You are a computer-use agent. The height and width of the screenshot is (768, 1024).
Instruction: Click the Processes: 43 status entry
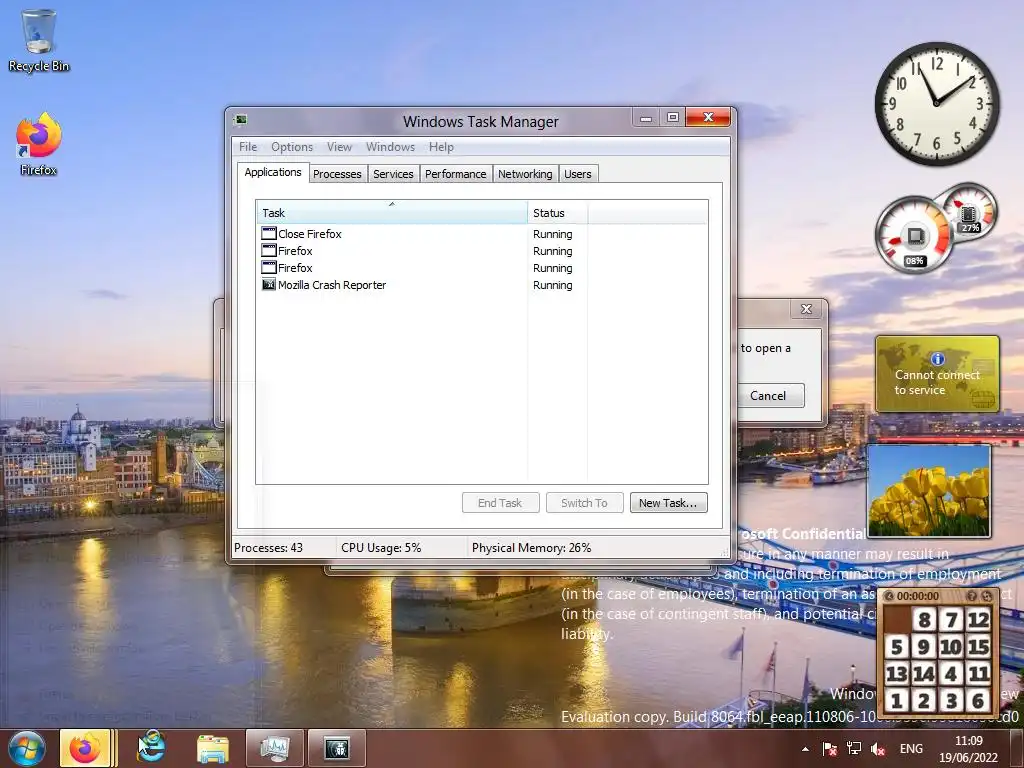tap(268, 547)
